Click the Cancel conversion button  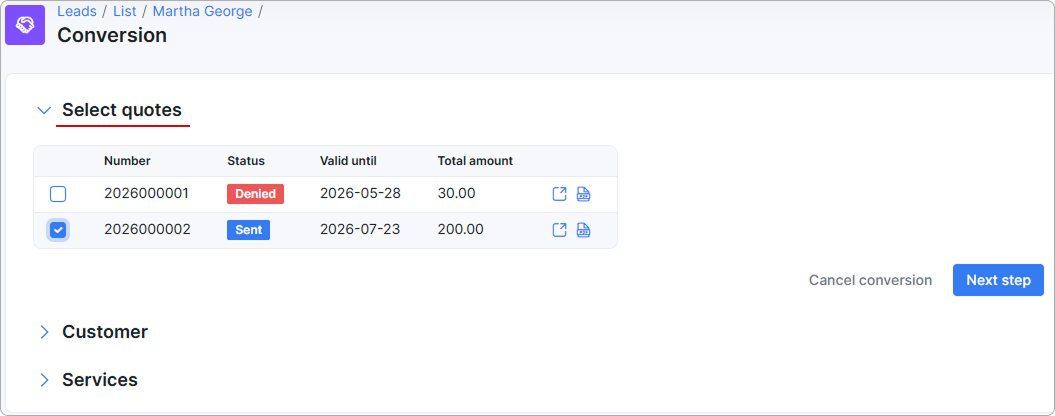[x=870, y=280]
